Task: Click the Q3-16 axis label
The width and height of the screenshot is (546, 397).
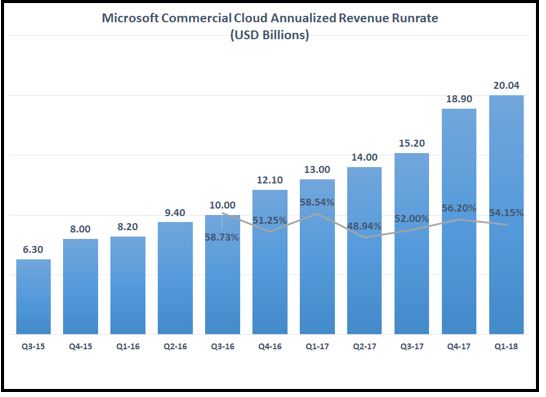Action: point(223,347)
